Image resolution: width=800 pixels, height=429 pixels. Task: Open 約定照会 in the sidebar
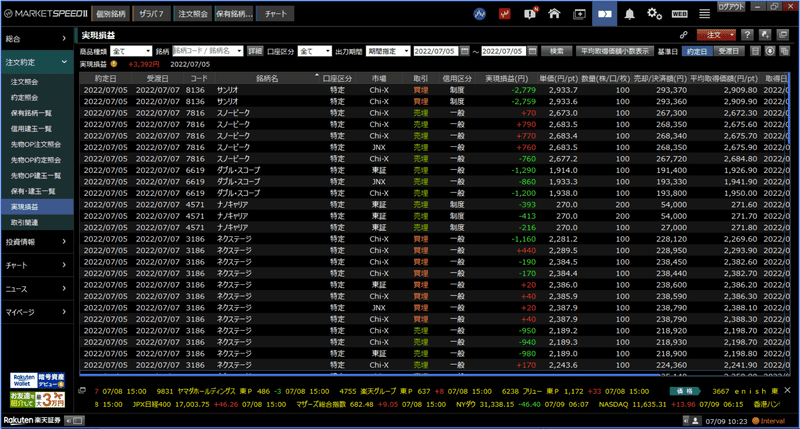tap(24, 97)
